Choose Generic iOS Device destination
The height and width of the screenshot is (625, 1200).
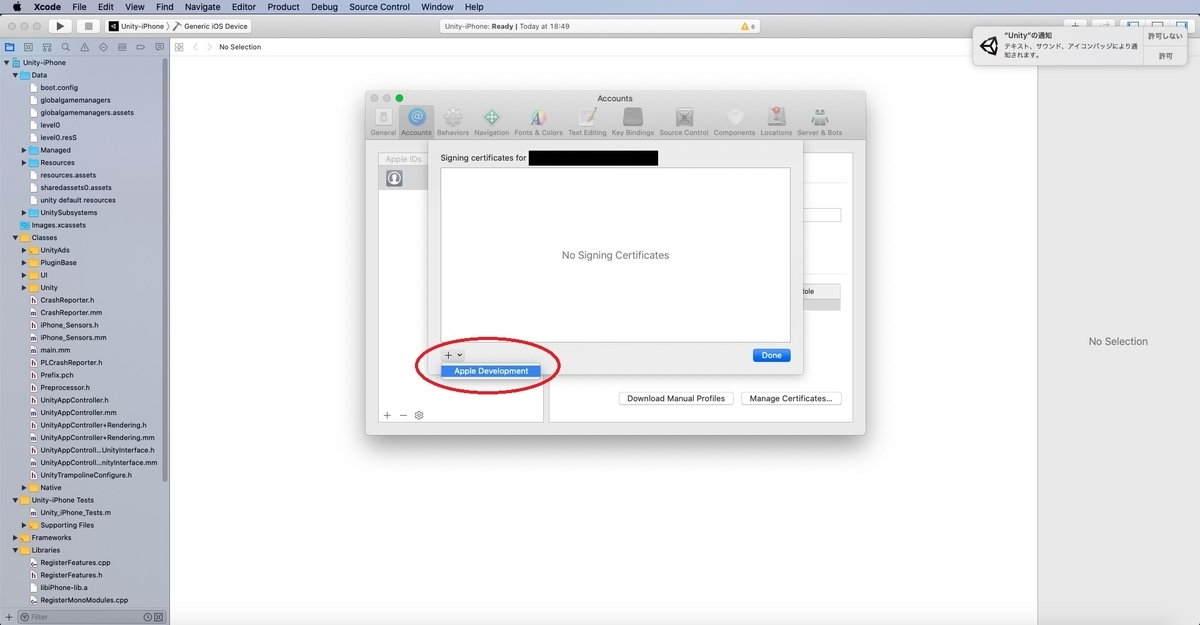210,26
